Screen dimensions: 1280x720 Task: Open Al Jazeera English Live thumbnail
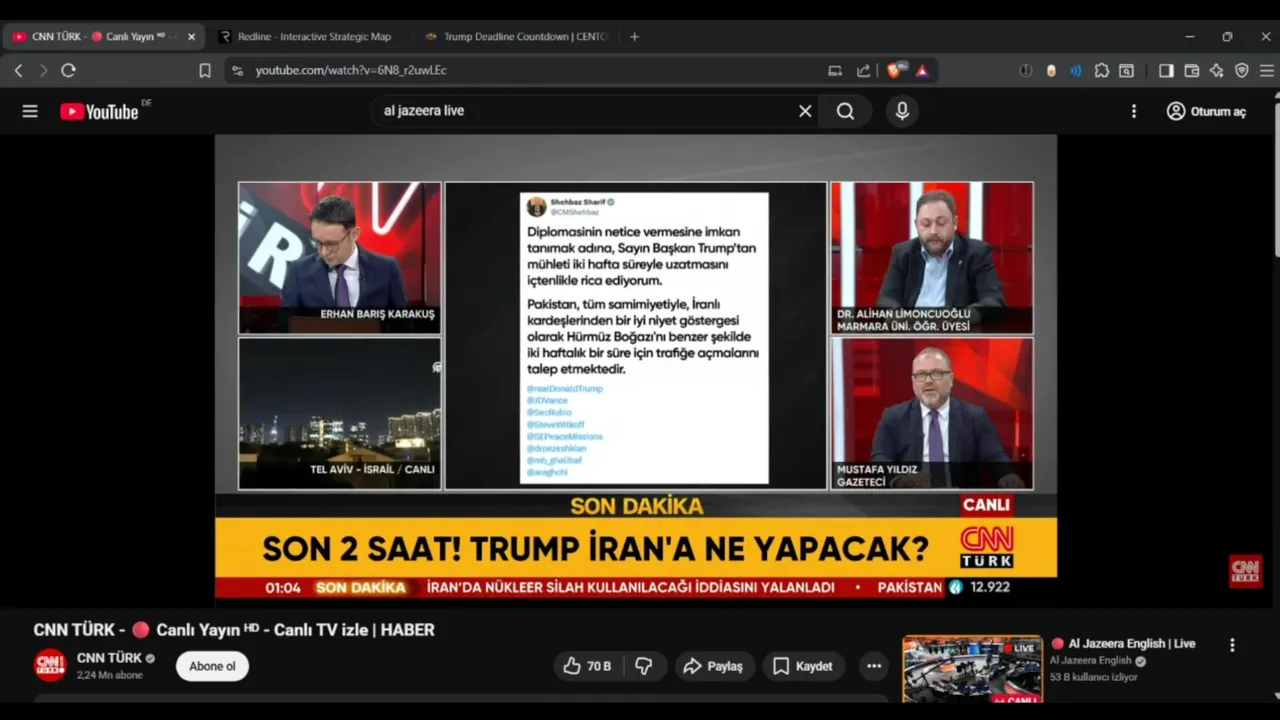coord(972,669)
